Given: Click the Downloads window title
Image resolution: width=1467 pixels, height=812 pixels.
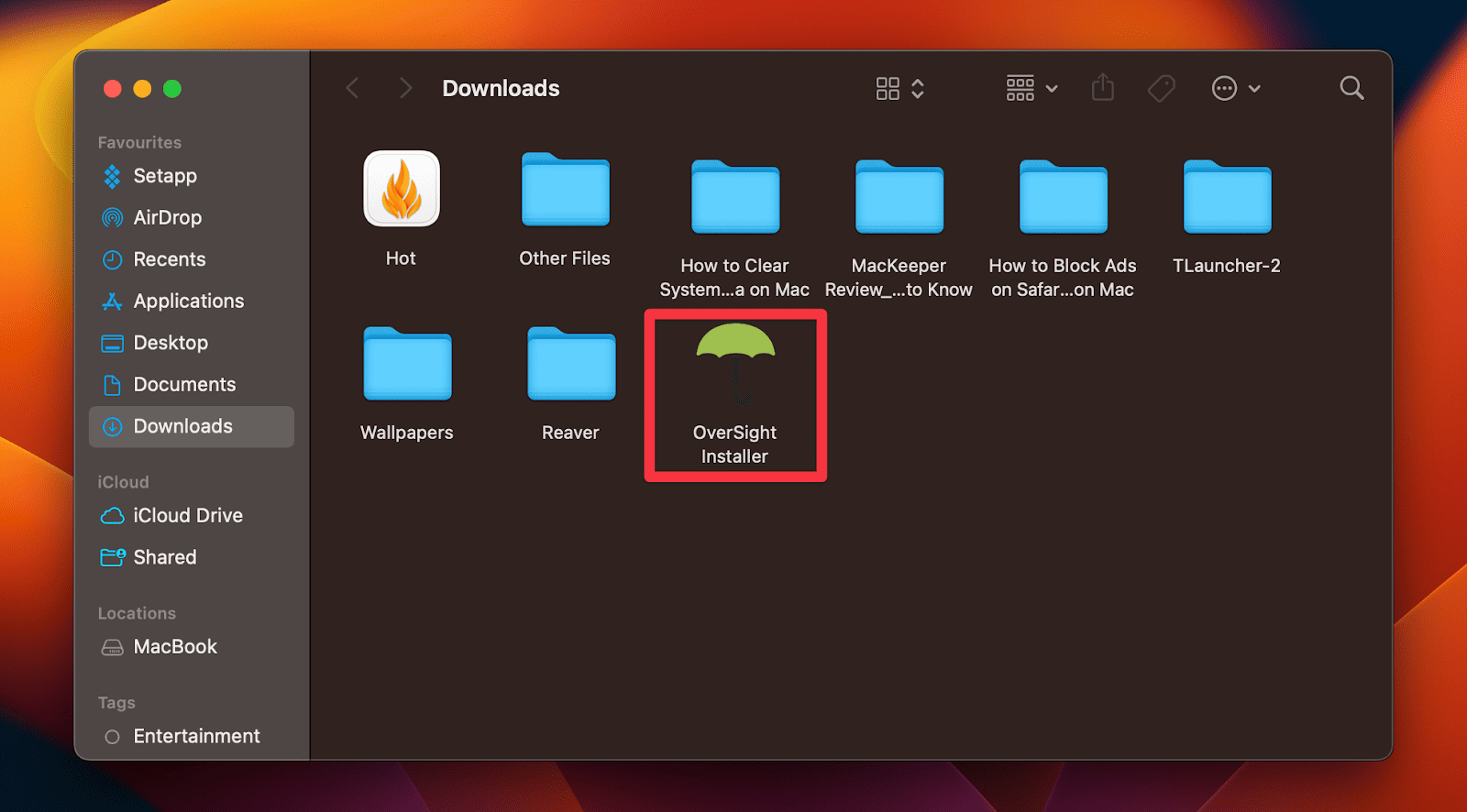Looking at the screenshot, I should pos(501,88).
